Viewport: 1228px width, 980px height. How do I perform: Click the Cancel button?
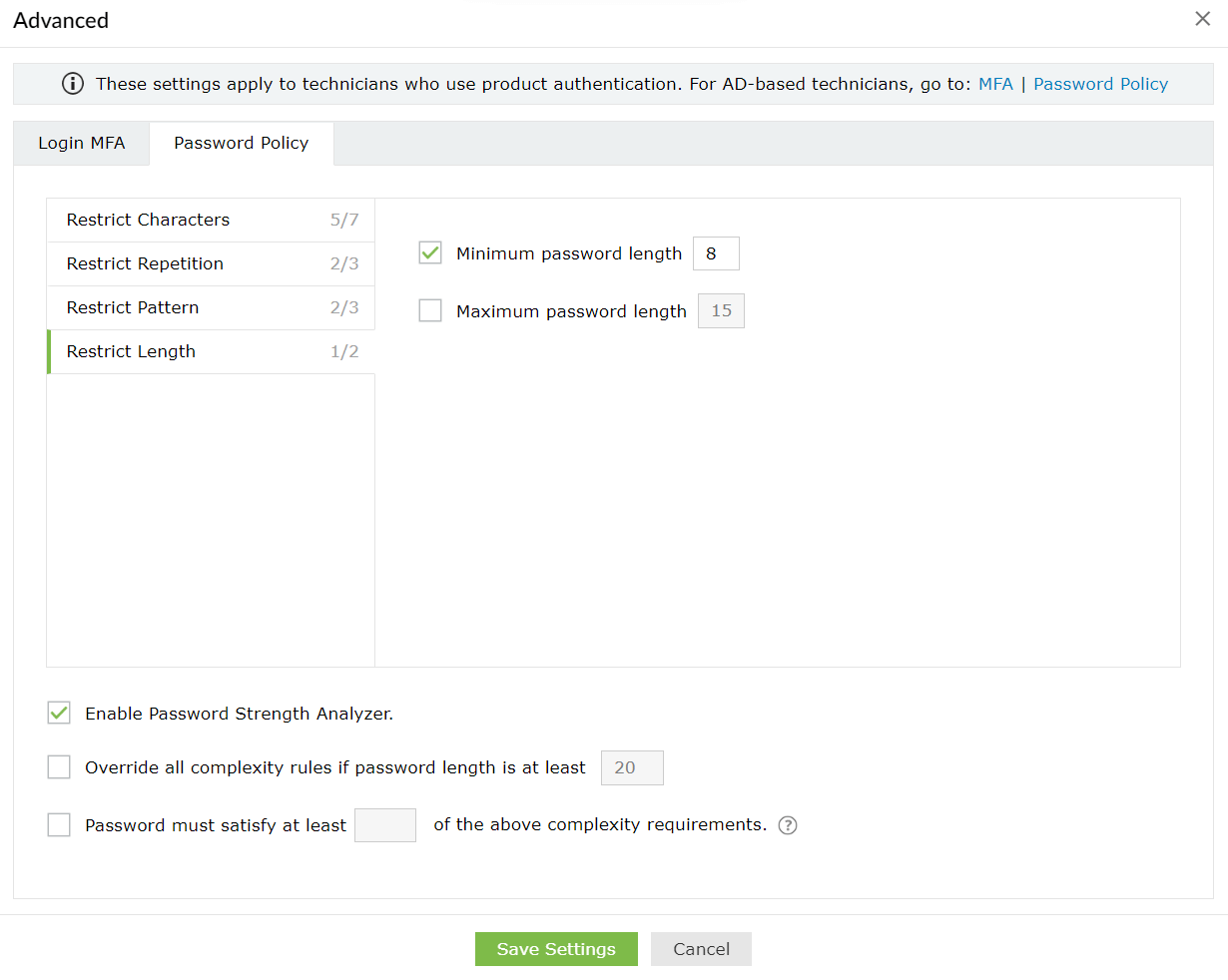pyautogui.click(x=701, y=949)
